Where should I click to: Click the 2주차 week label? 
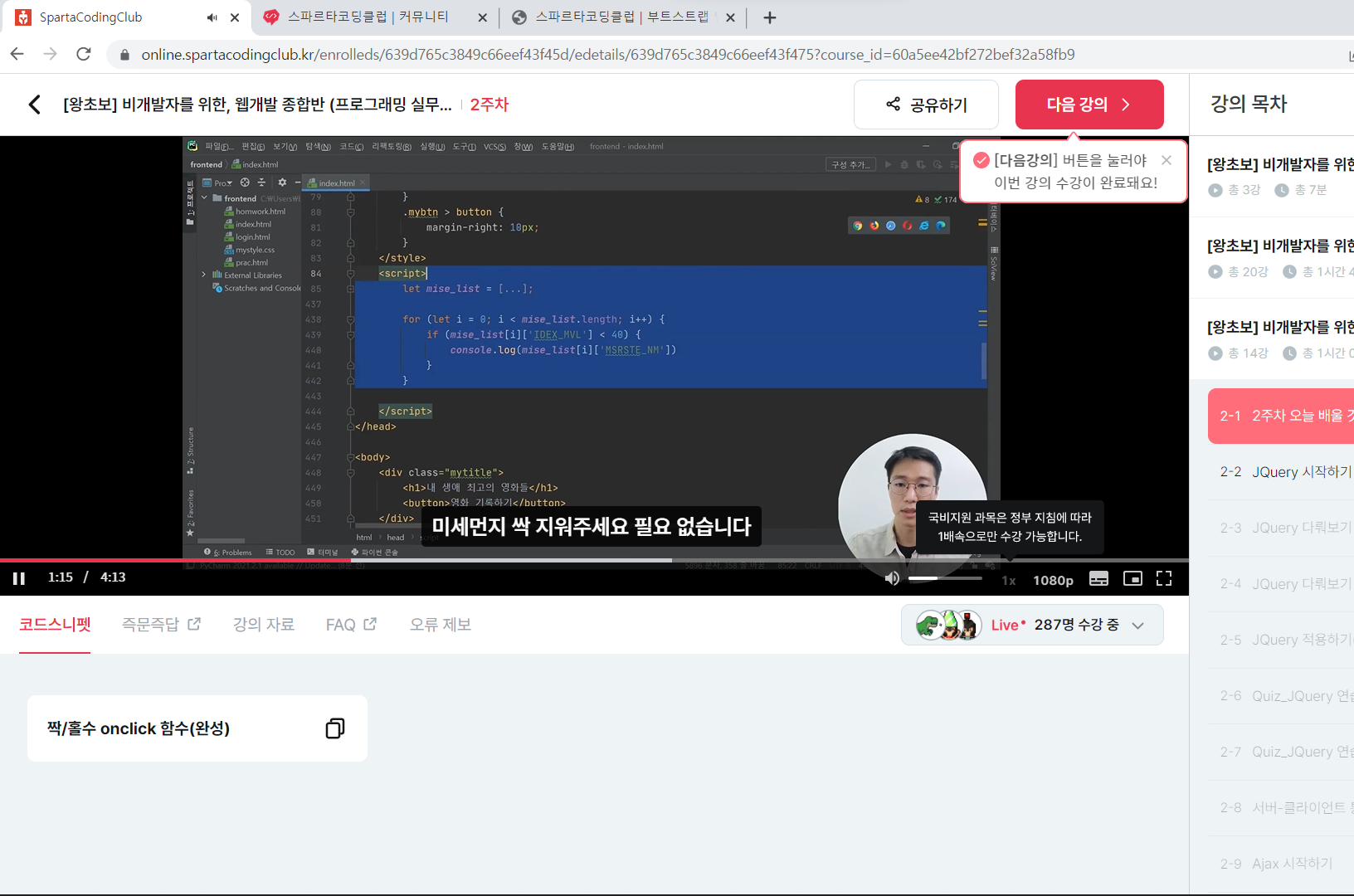pyautogui.click(x=489, y=105)
